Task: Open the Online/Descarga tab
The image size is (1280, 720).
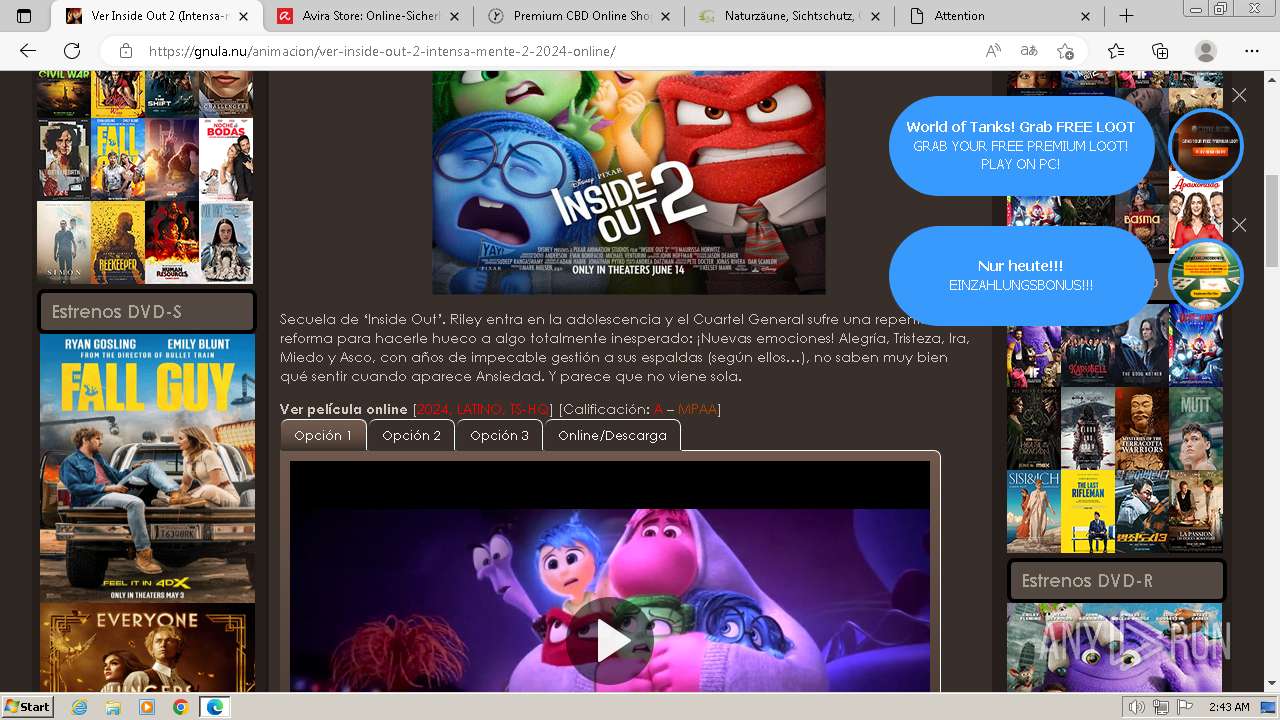Action: click(612, 435)
